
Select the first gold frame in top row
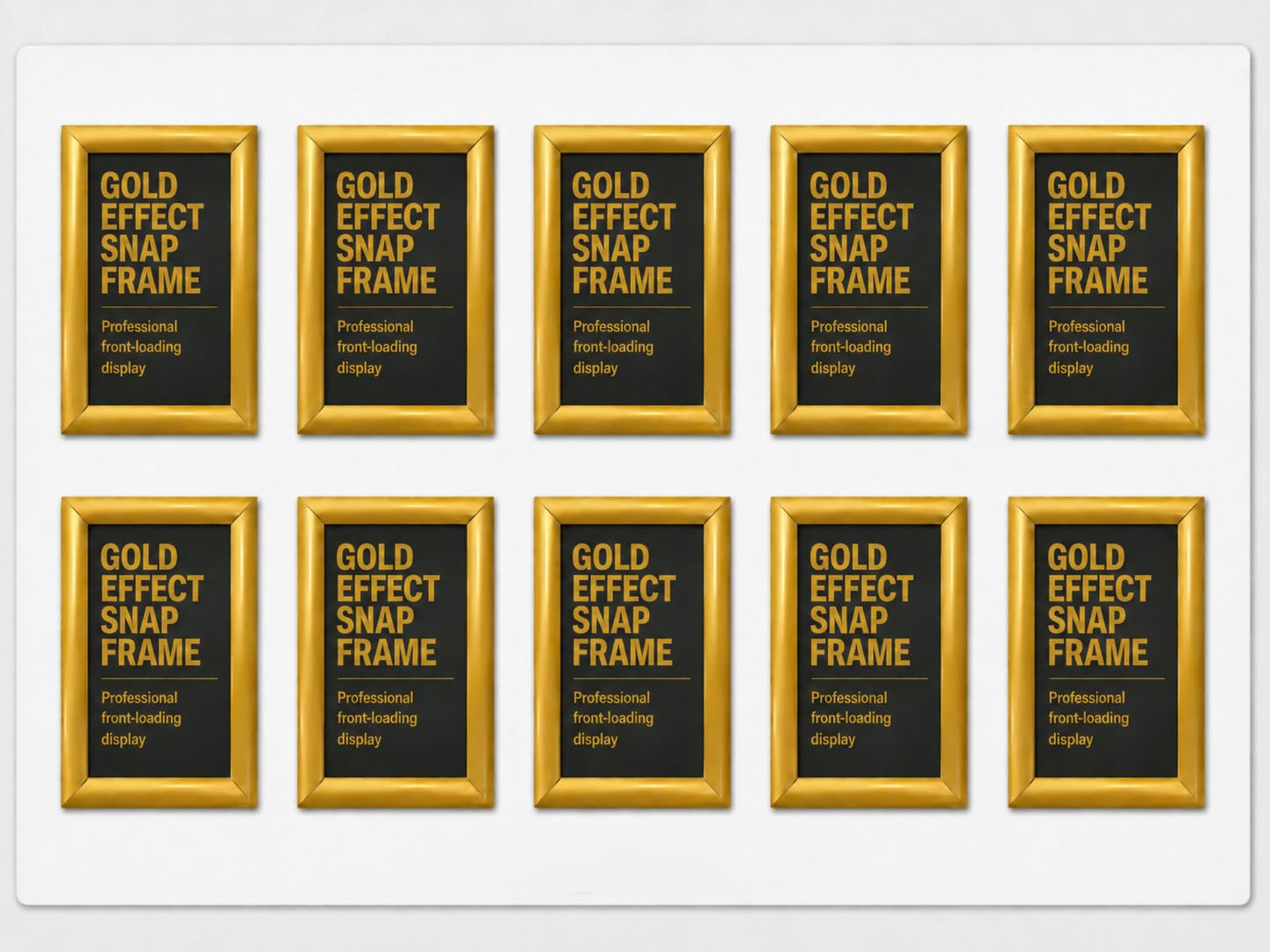pos(159,280)
